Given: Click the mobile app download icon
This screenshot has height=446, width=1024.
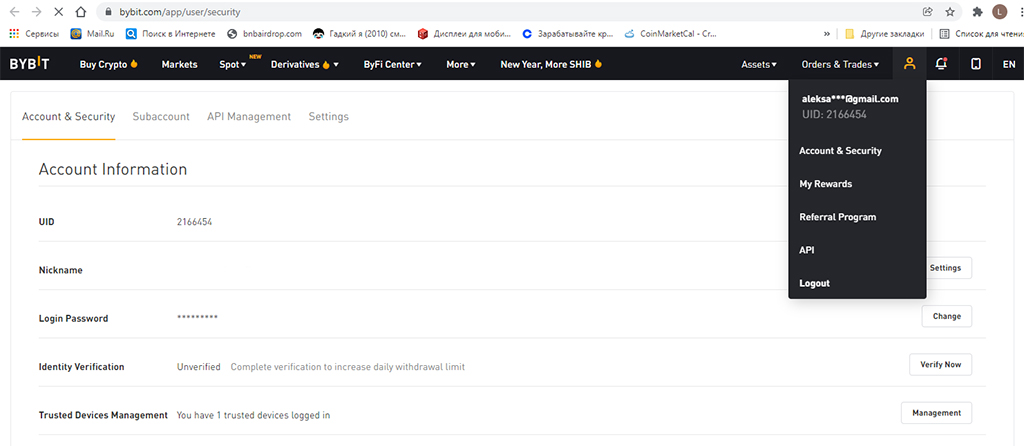Looking at the screenshot, I should pyautogui.click(x=976, y=64).
